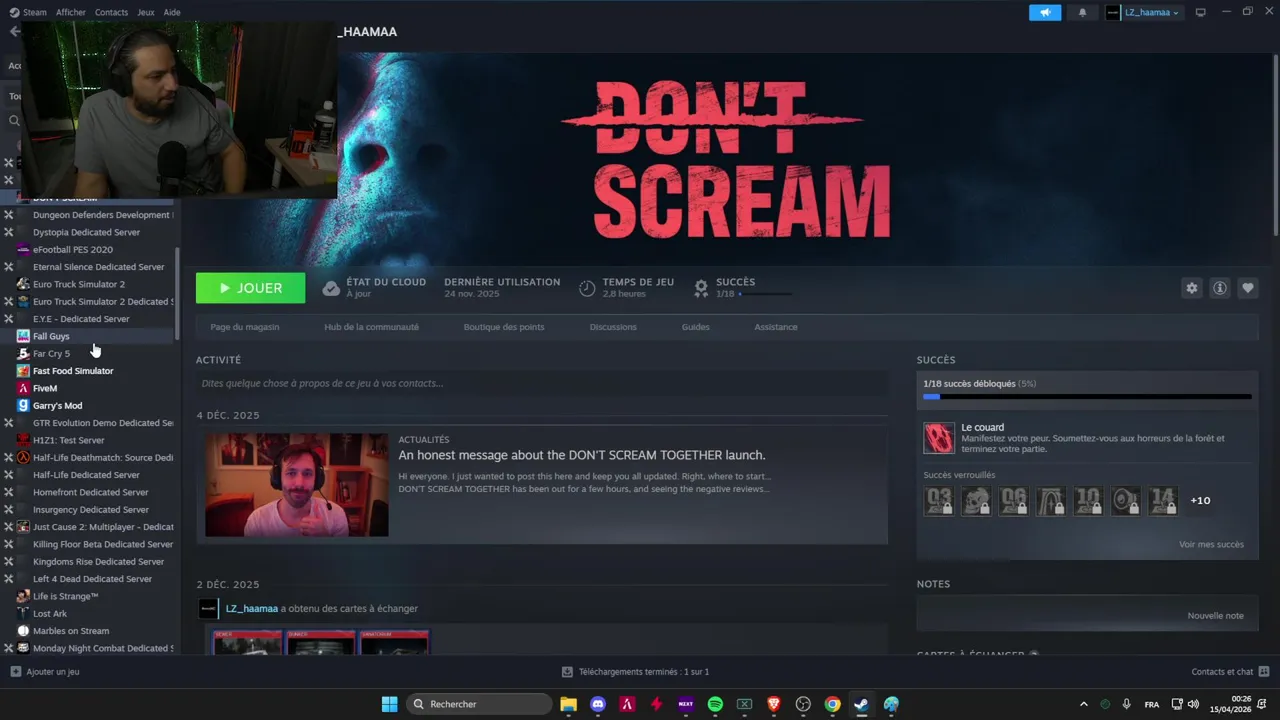Click LZ_haamaa activity profile link
This screenshot has width=1280, height=720.
pos(252,608)
